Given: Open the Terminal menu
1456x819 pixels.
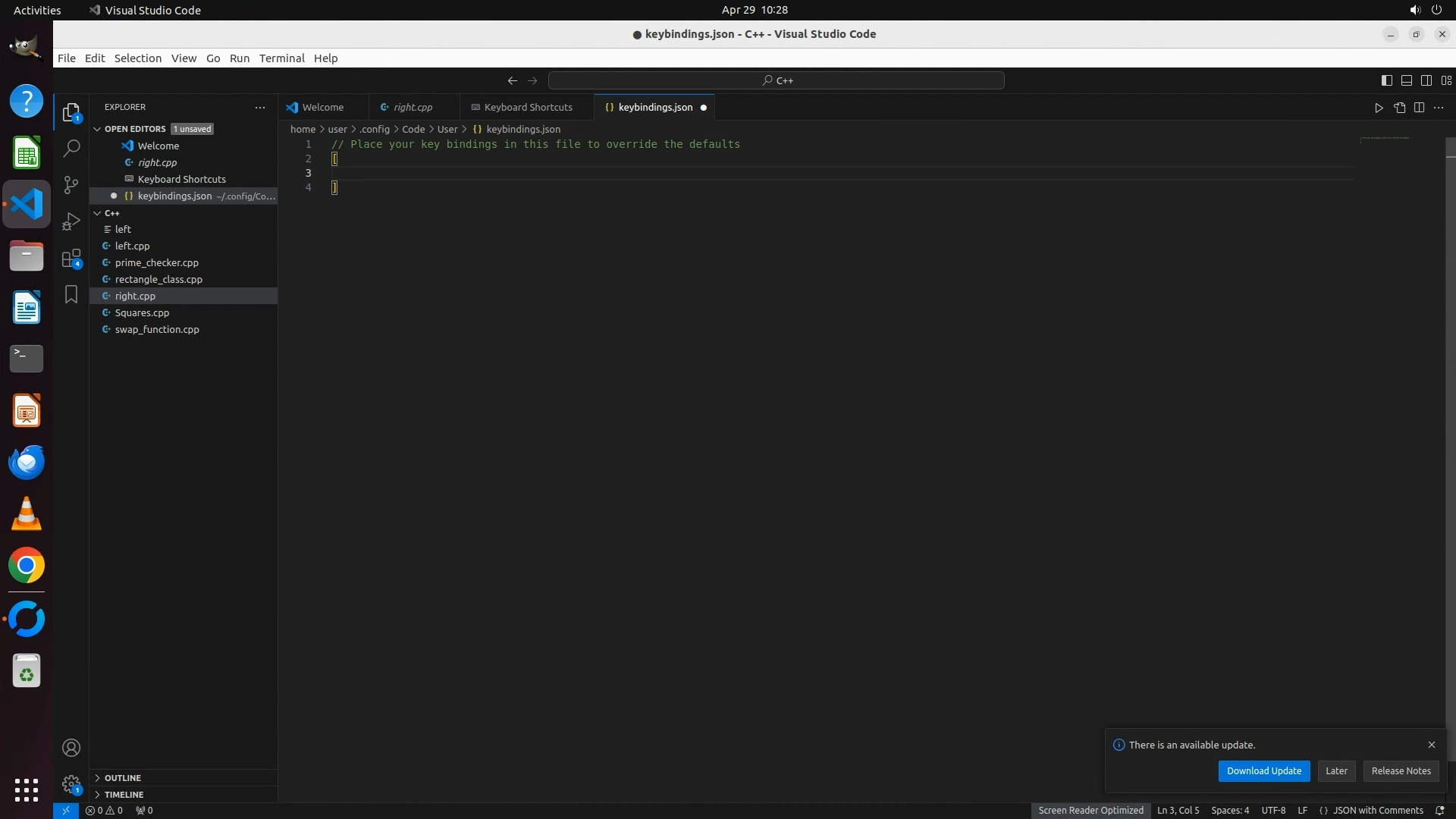Looking at the screenshot, I should point(281,58).
